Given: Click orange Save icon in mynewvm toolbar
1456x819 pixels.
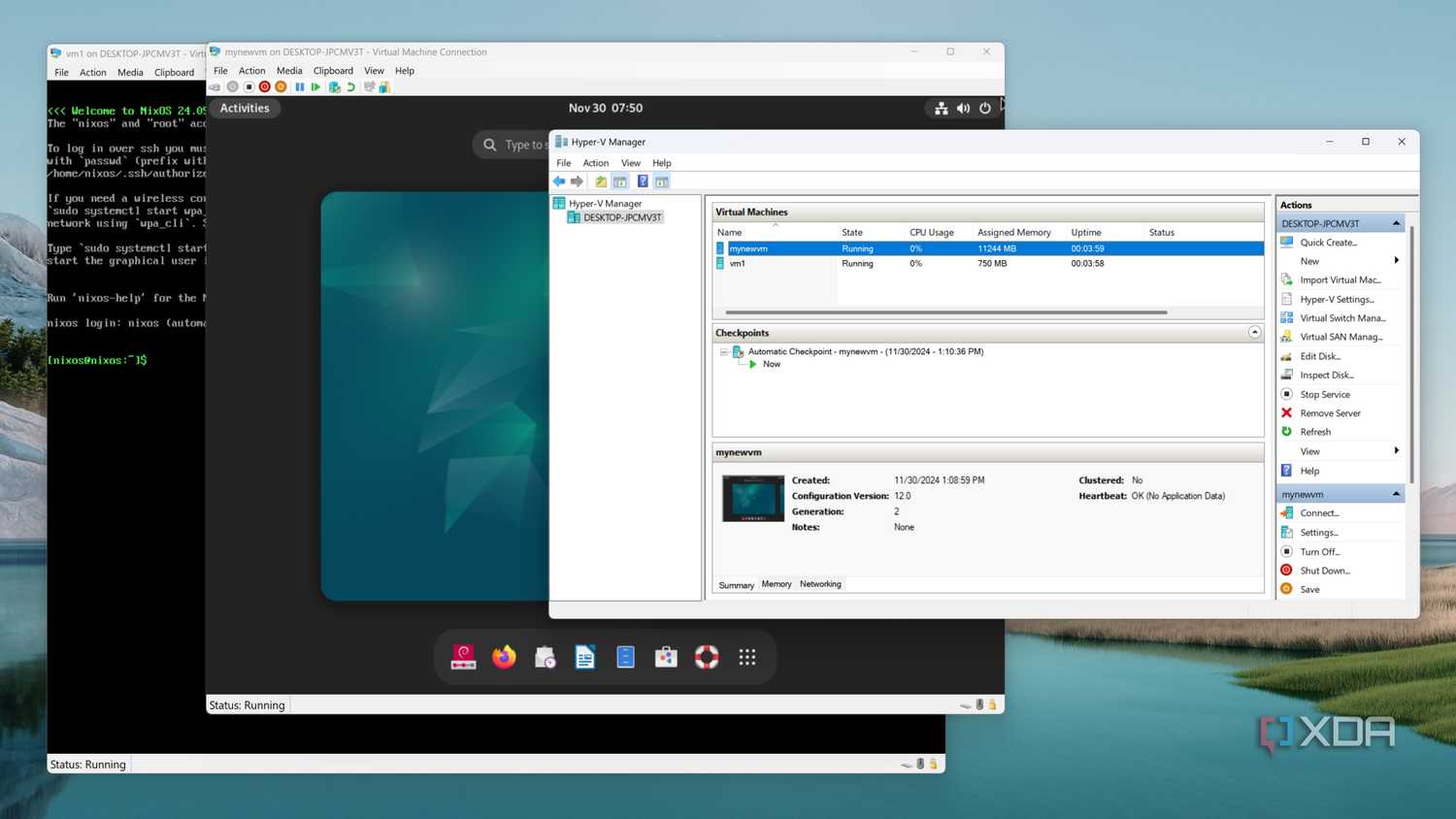Looking at the screenshot, I should (281, 87).
